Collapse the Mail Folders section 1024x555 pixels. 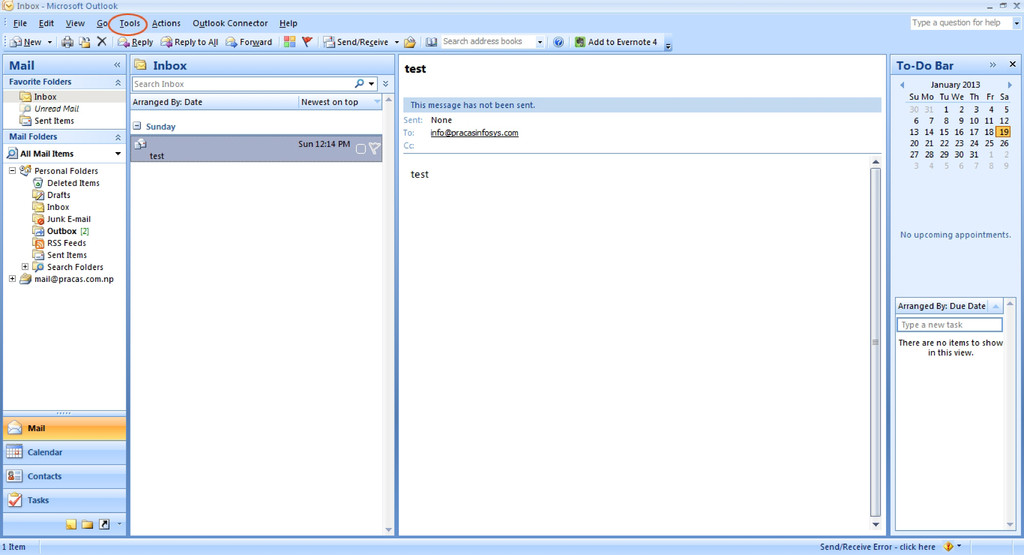[118, 137]
